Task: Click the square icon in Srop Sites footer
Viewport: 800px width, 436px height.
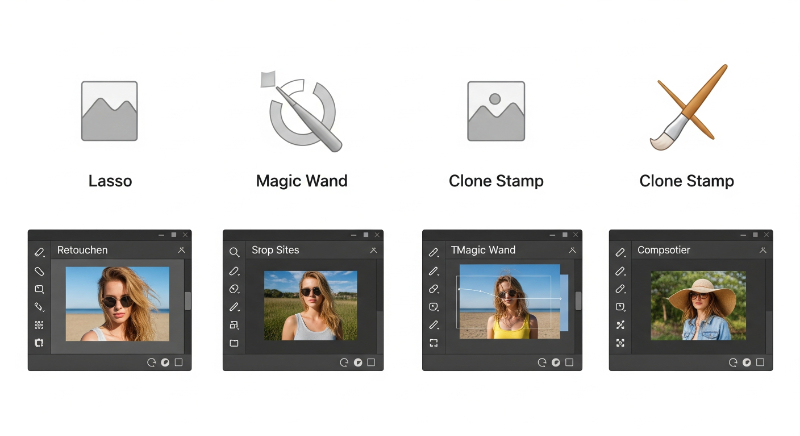Action: 371,362
